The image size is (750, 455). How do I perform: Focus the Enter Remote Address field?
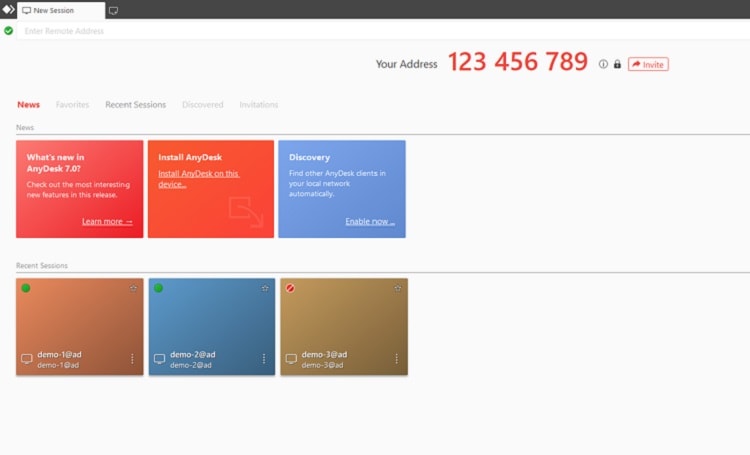coord(383,31)
